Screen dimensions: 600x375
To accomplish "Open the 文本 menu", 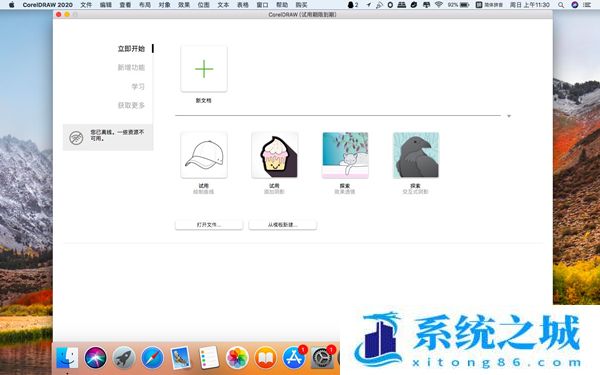I will 223,5.
